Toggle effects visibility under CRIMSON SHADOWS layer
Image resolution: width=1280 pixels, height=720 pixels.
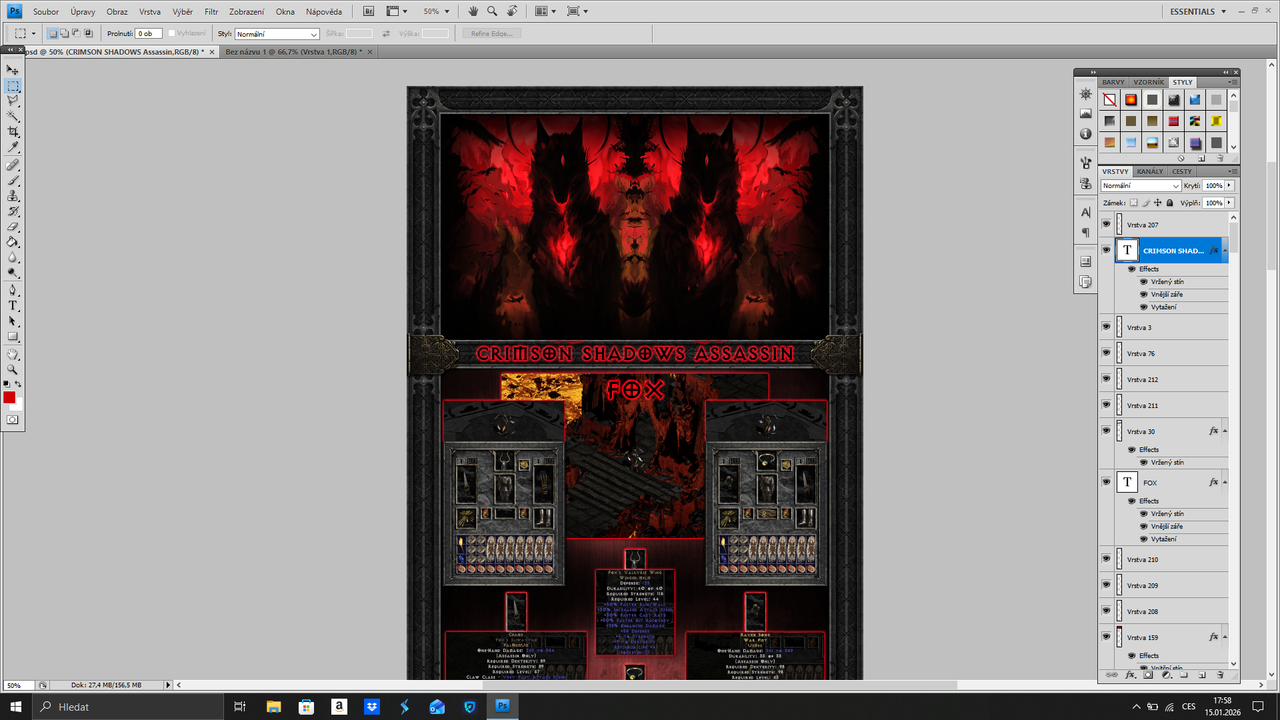pyautogui.click(x=1132, y=269)
